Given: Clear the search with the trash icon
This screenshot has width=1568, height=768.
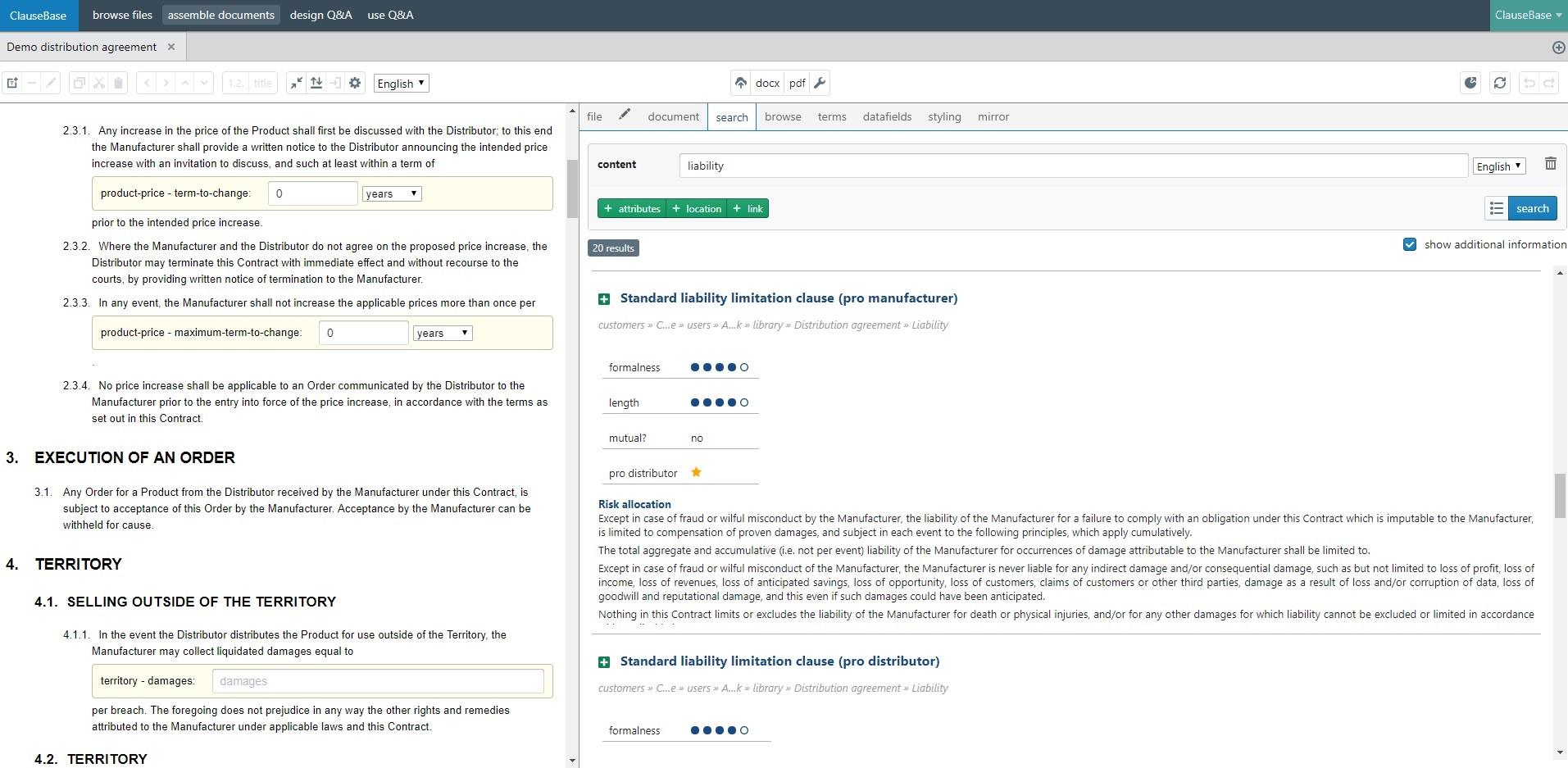Looking at the screenshot, I should tap(1551, 163).
